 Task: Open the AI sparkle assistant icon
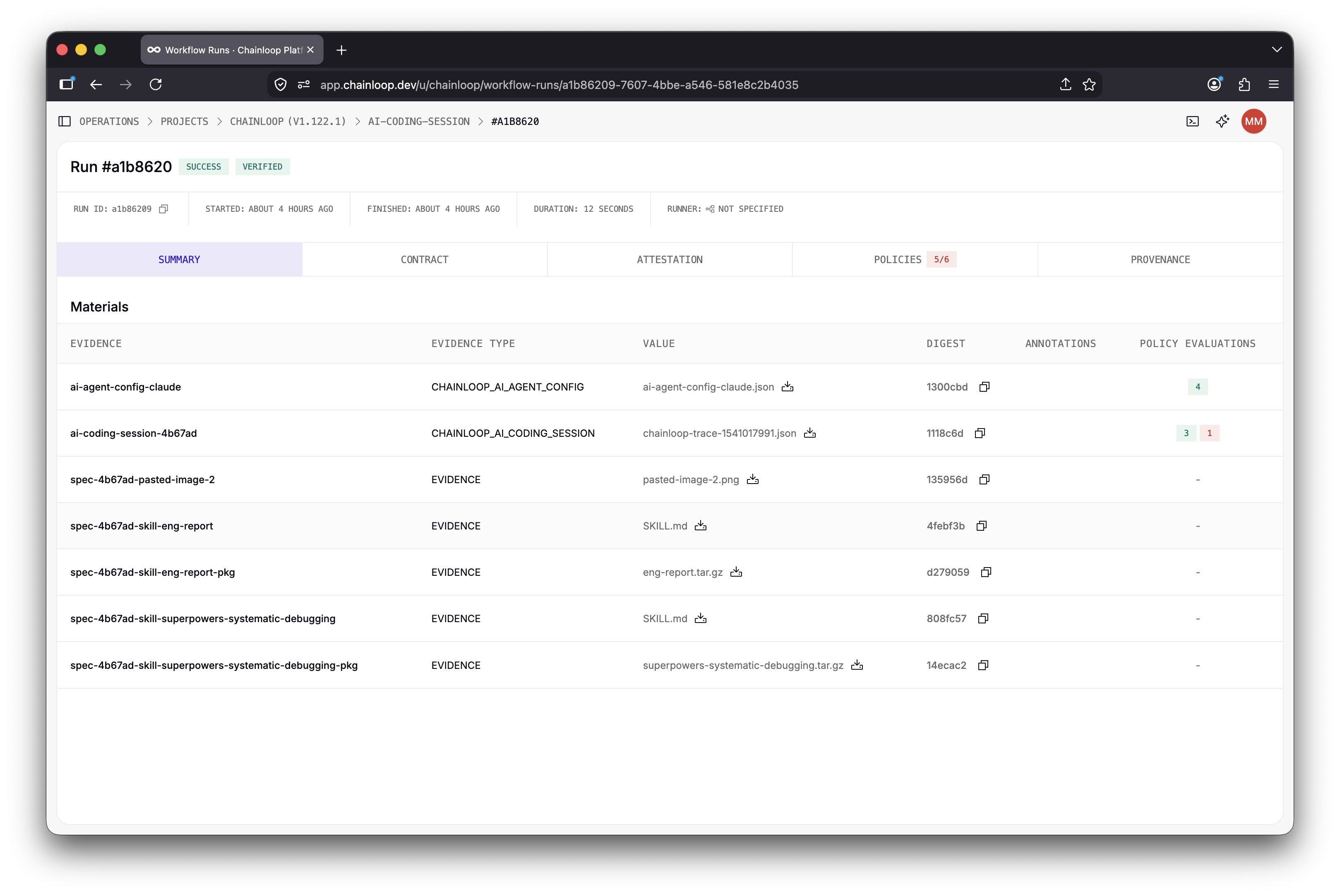point(1222,121)
